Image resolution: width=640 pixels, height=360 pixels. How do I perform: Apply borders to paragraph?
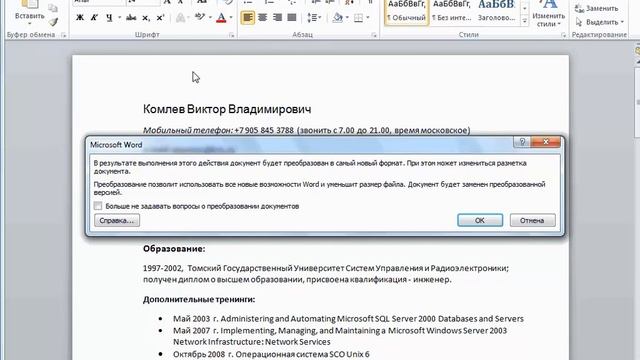click(358, 18)
